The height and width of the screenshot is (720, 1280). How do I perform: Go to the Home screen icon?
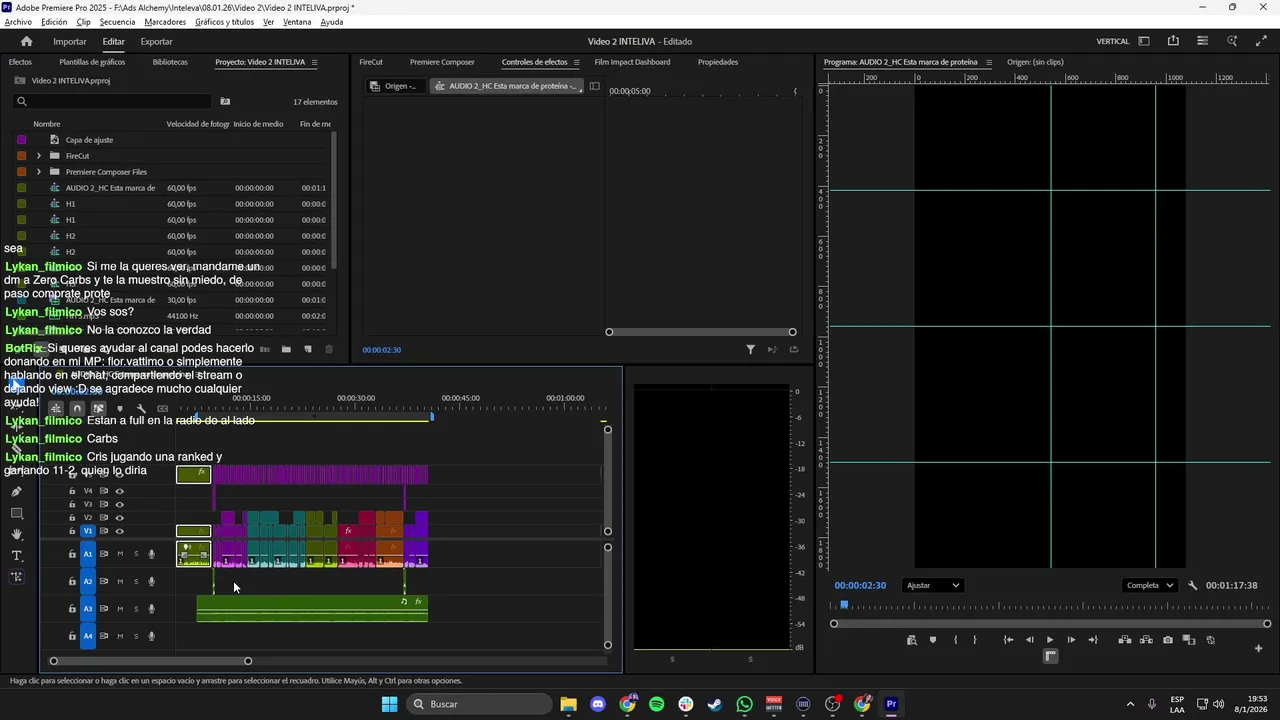pos(26,41)
